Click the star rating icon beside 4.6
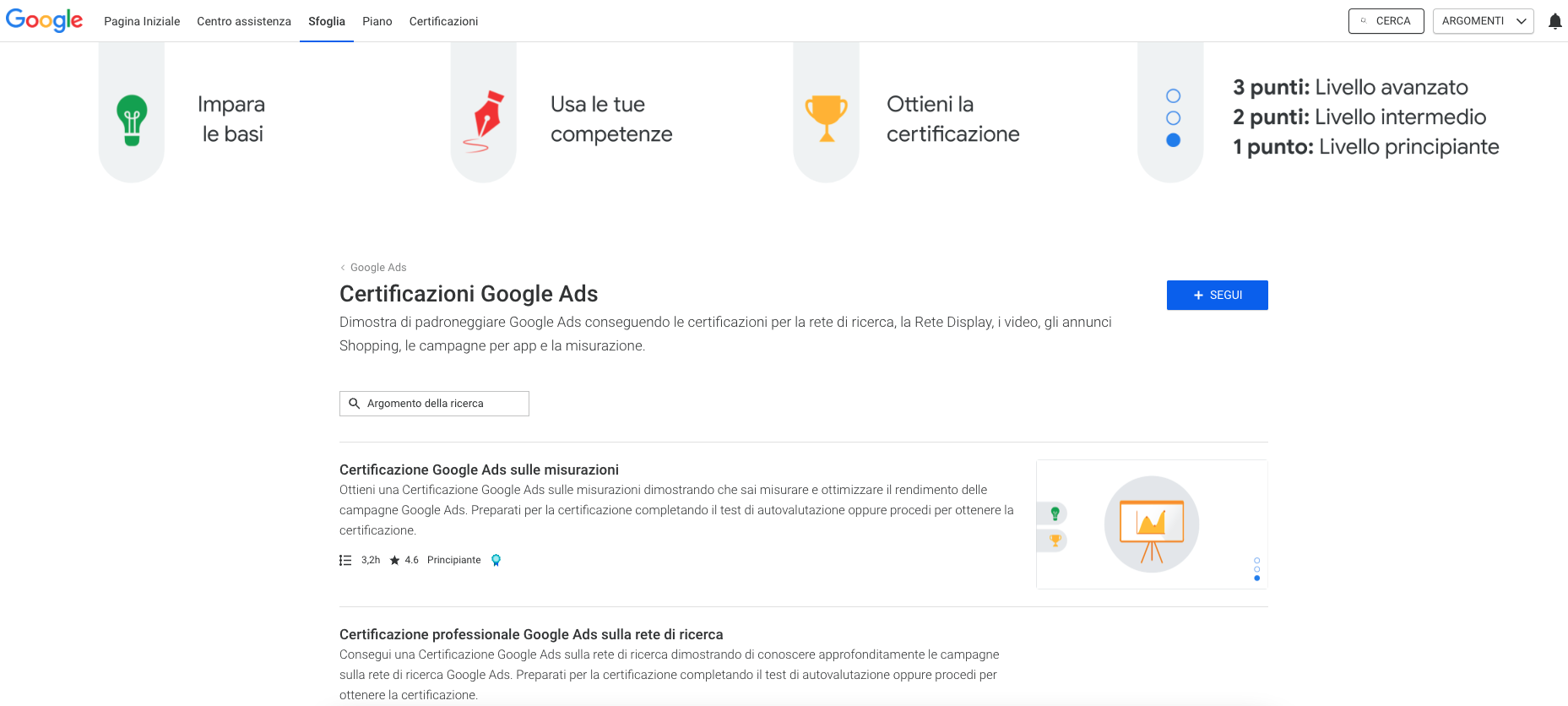This screenshot has height=706, width=1568. [x=394, y=560]
